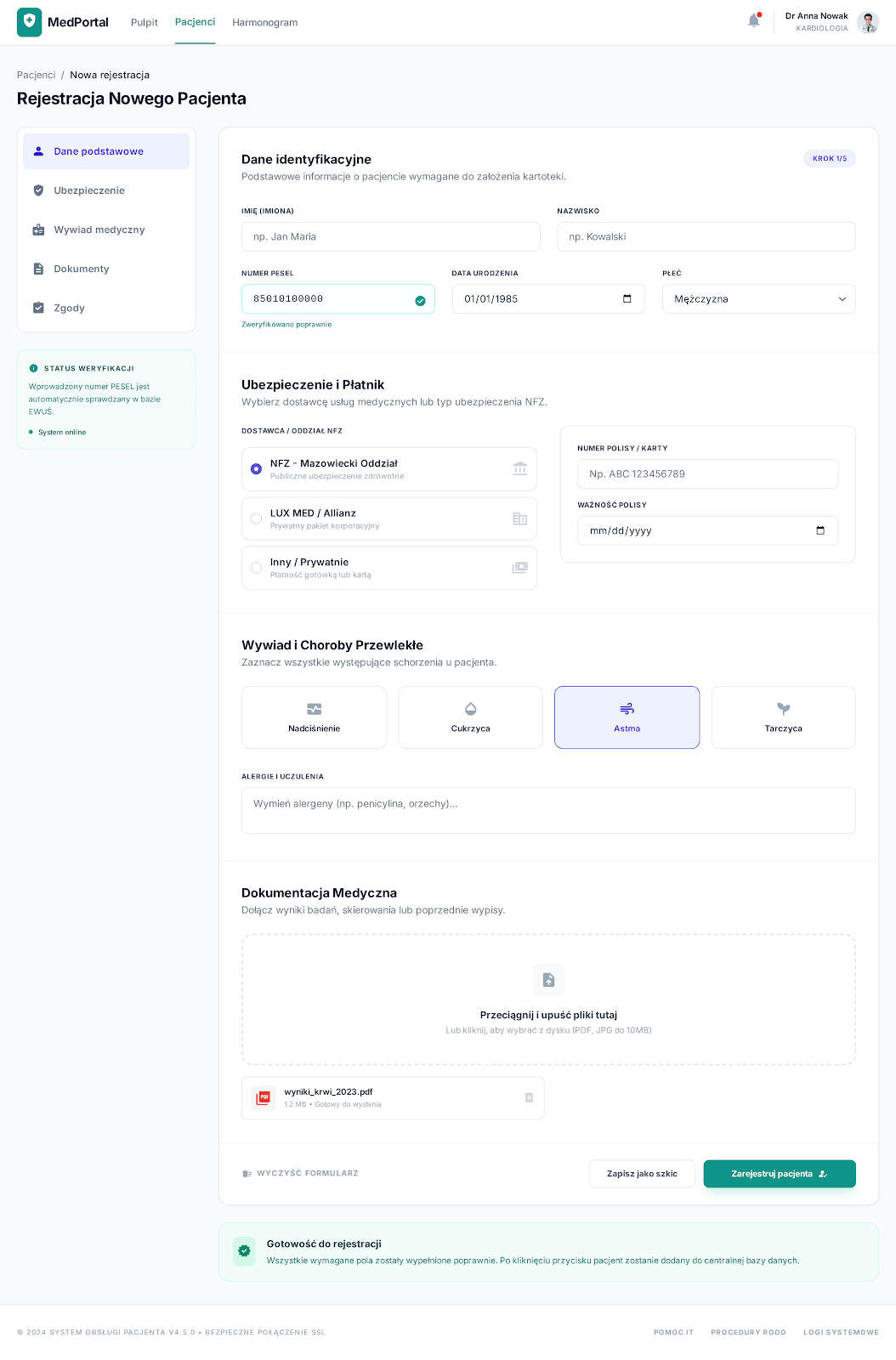Image resolution: width=896 pixels, height=1360 pixels.
Task: Toggle the Nadciśnienie condition card
Action: point(315,717)
